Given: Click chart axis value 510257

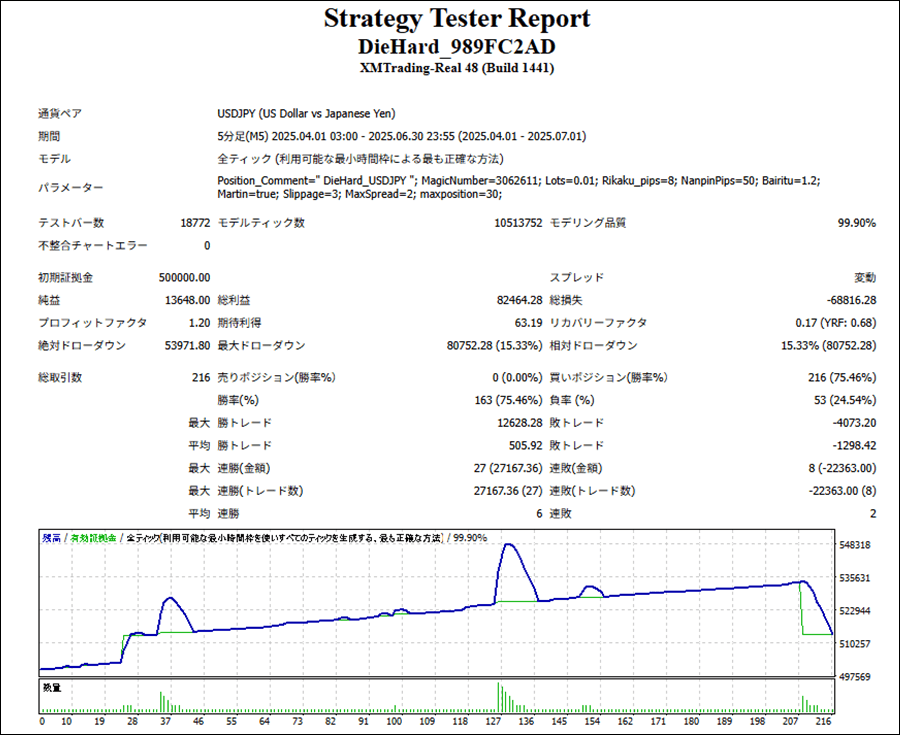Looking at the screenshot, I should tap(855, 644).
